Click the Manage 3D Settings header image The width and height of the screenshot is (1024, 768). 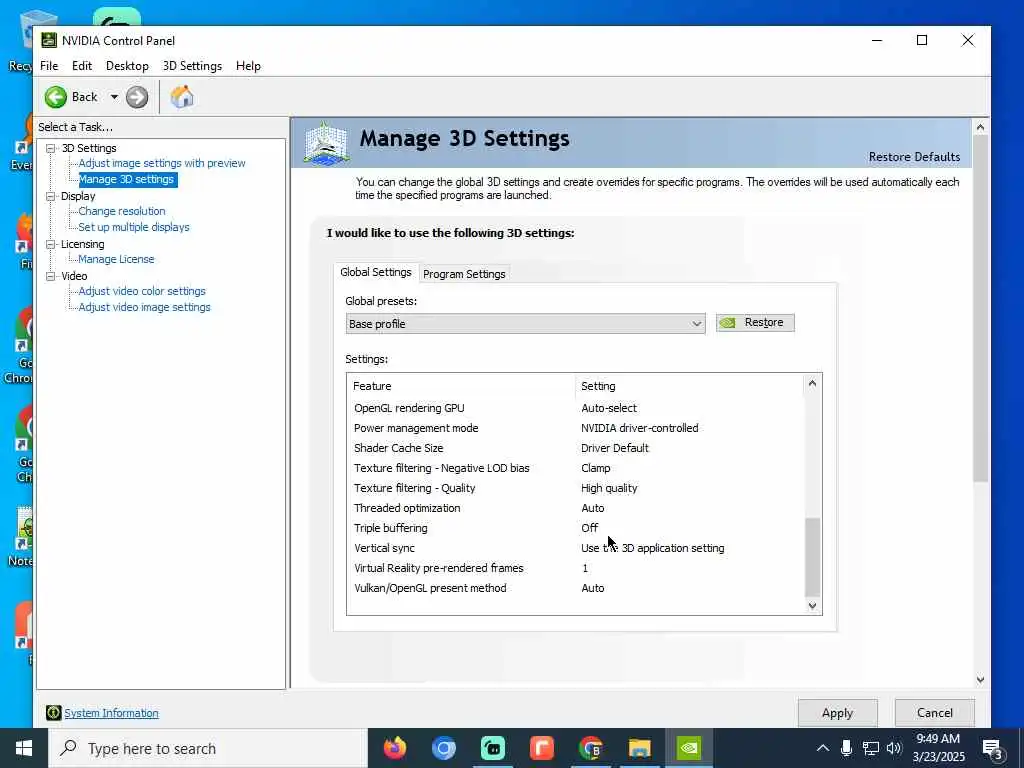click(327, 142)
